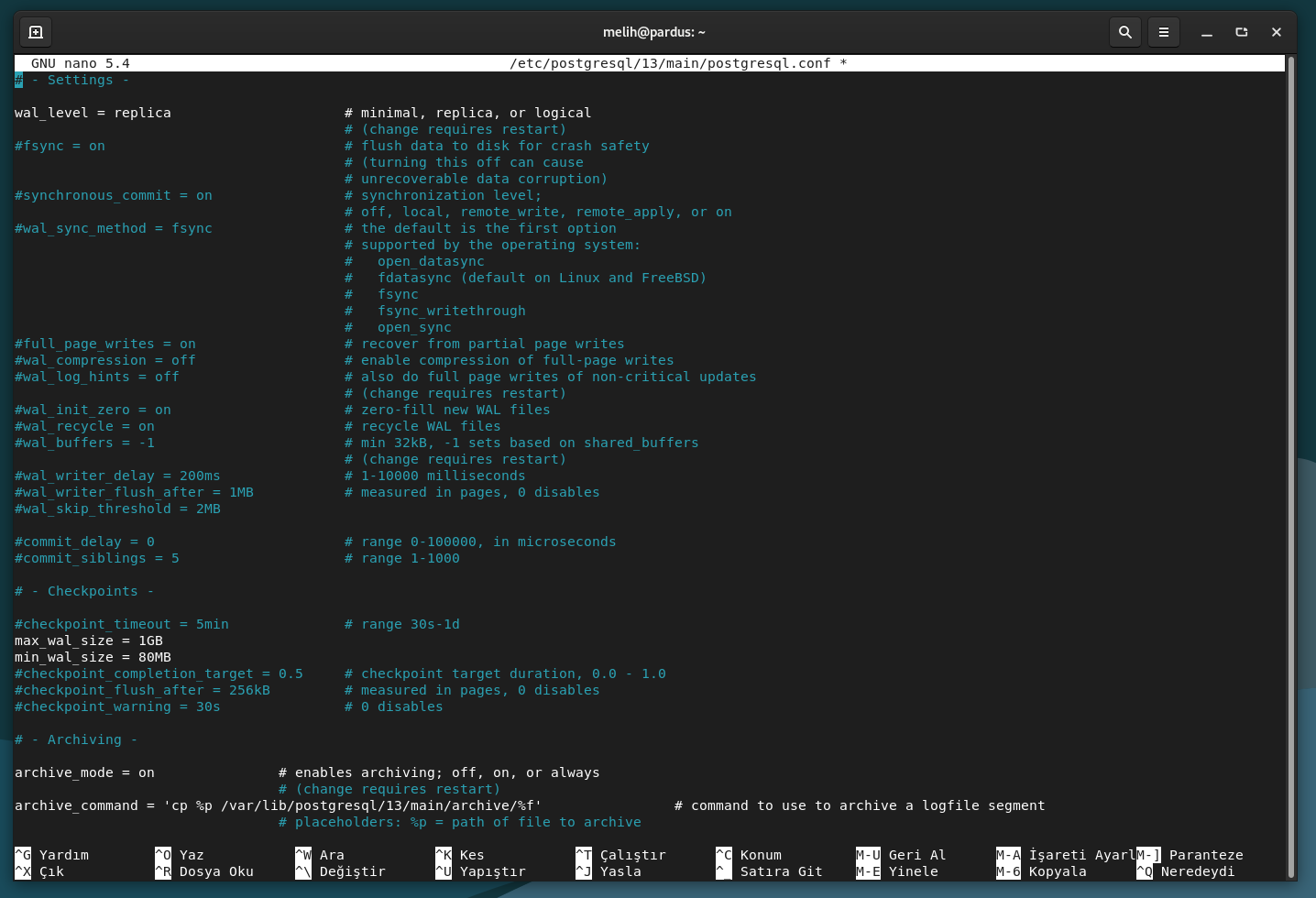Place cursor on max_wal_size = 1GB

pos(89,641)
